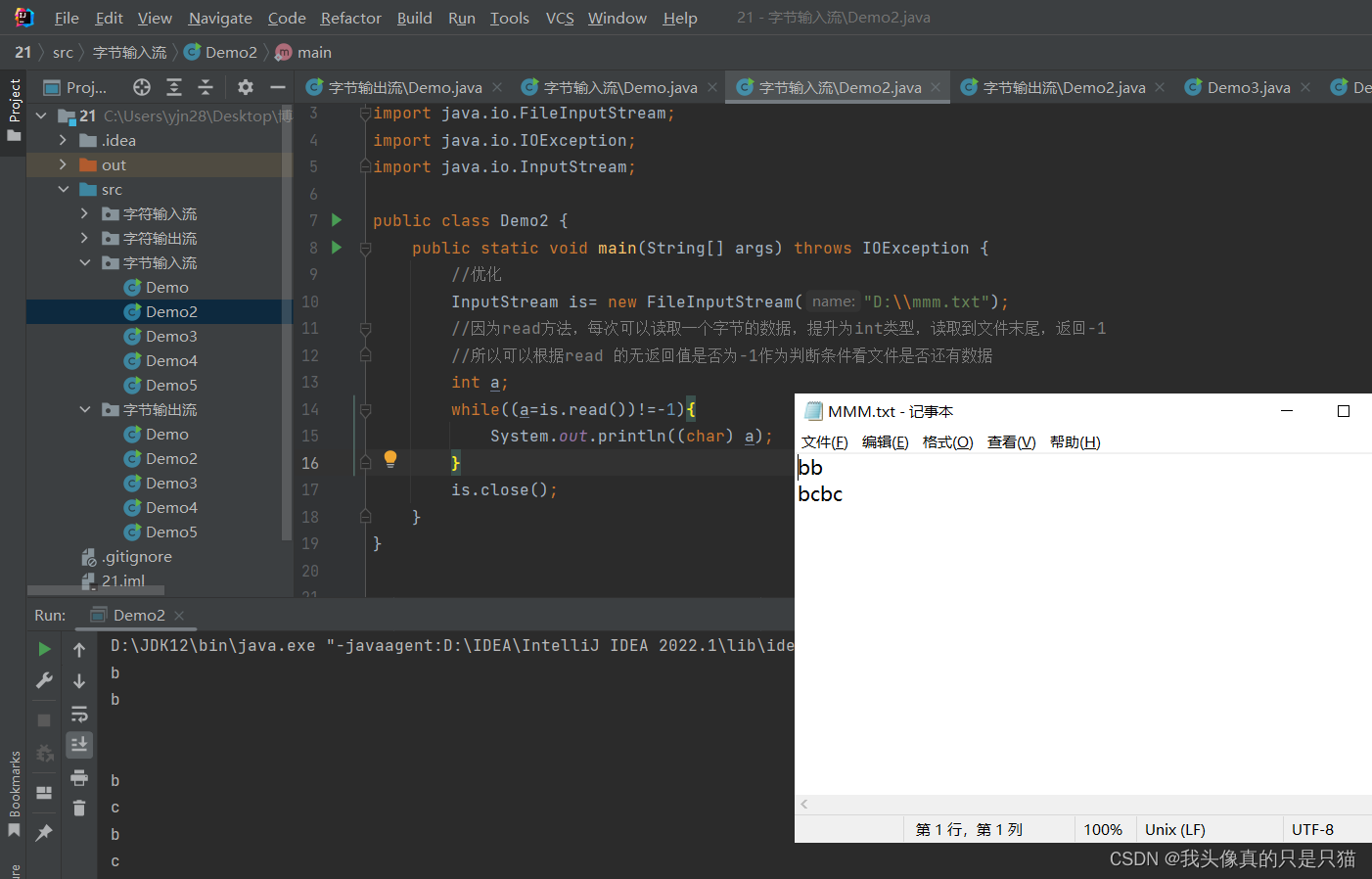Collapse project root 21 node
This screenshot has height=879, width=1372.
click(x=41, y=116)
